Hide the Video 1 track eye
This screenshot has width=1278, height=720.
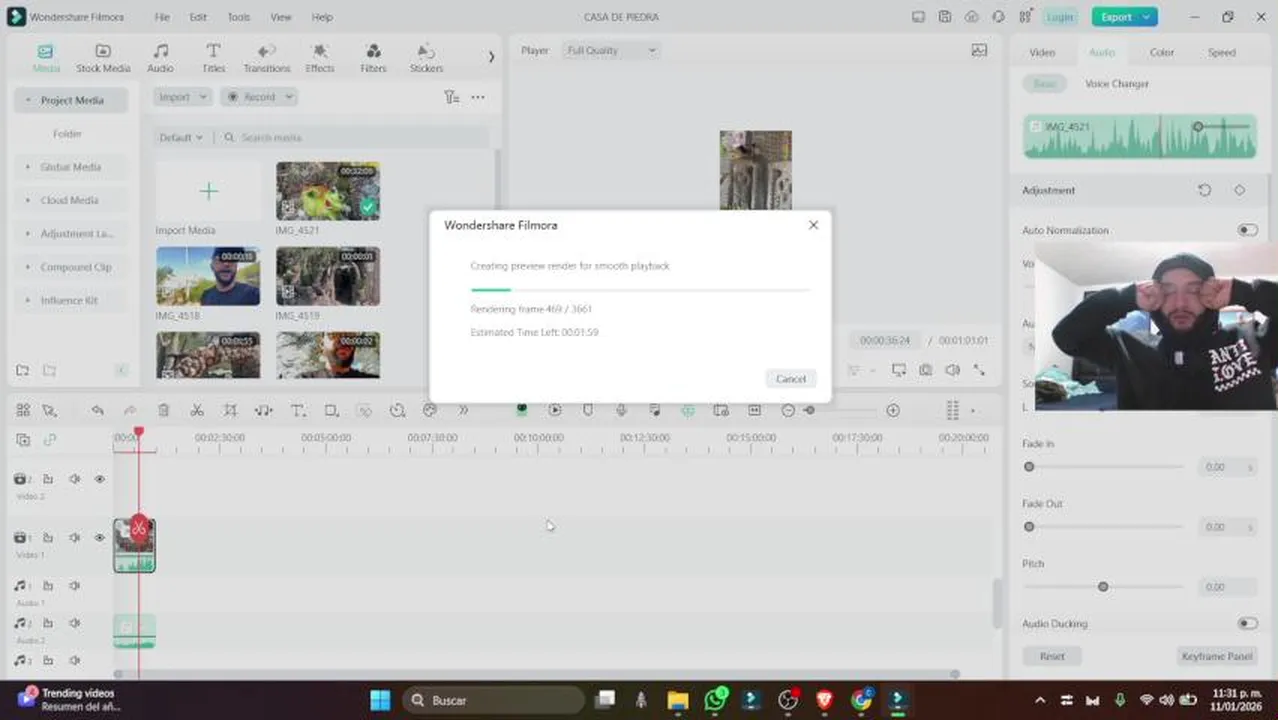click(x=99, y=537)
